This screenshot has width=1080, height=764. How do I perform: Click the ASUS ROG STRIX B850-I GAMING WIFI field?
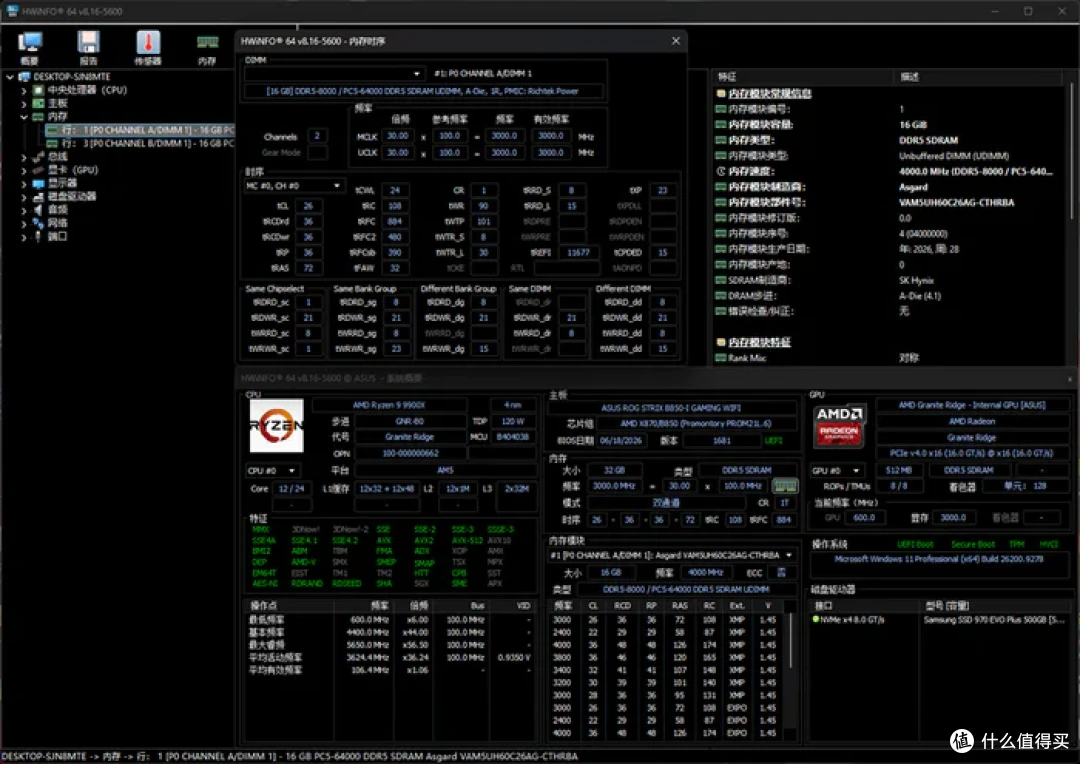click(x=671, y=408)
